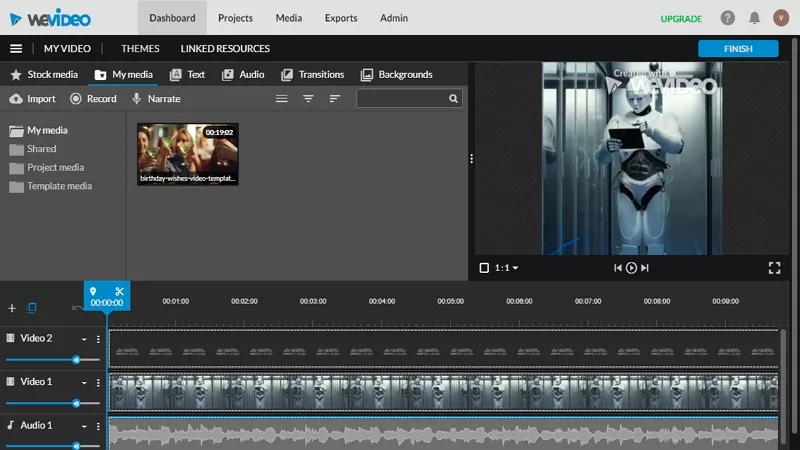Click the FINISH button

738,48
